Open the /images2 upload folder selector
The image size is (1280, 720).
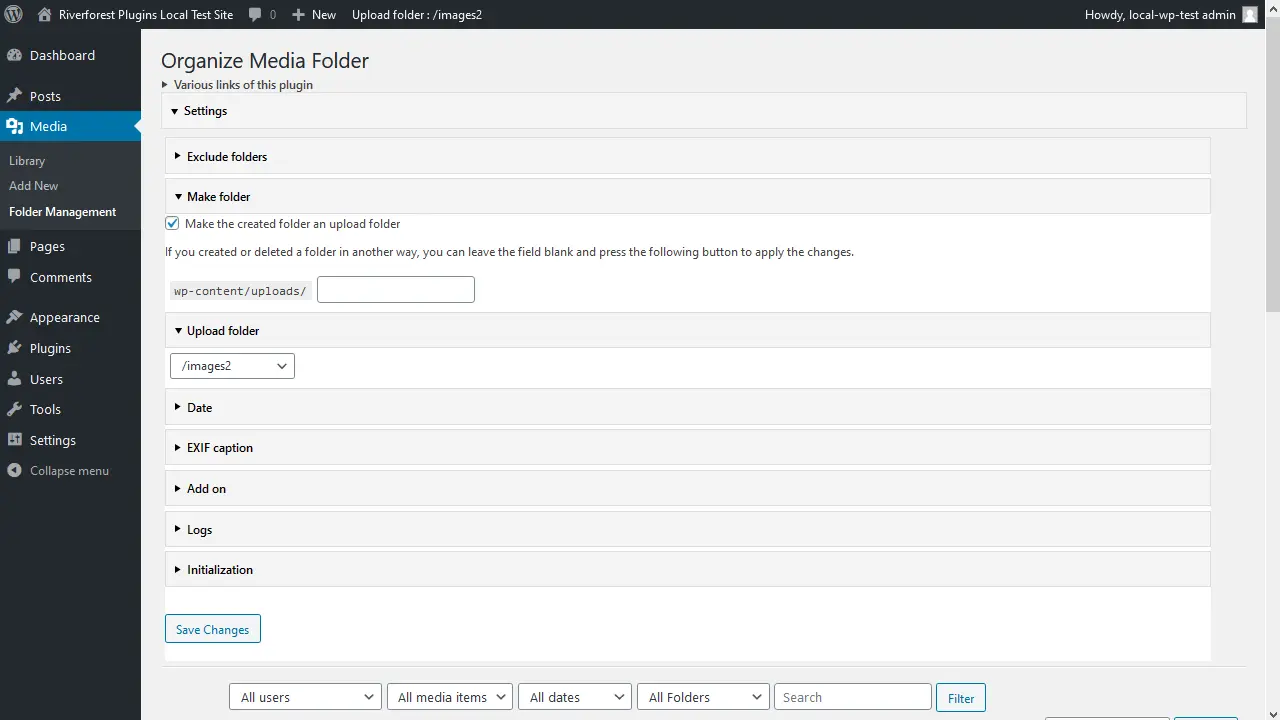[231, 365]
